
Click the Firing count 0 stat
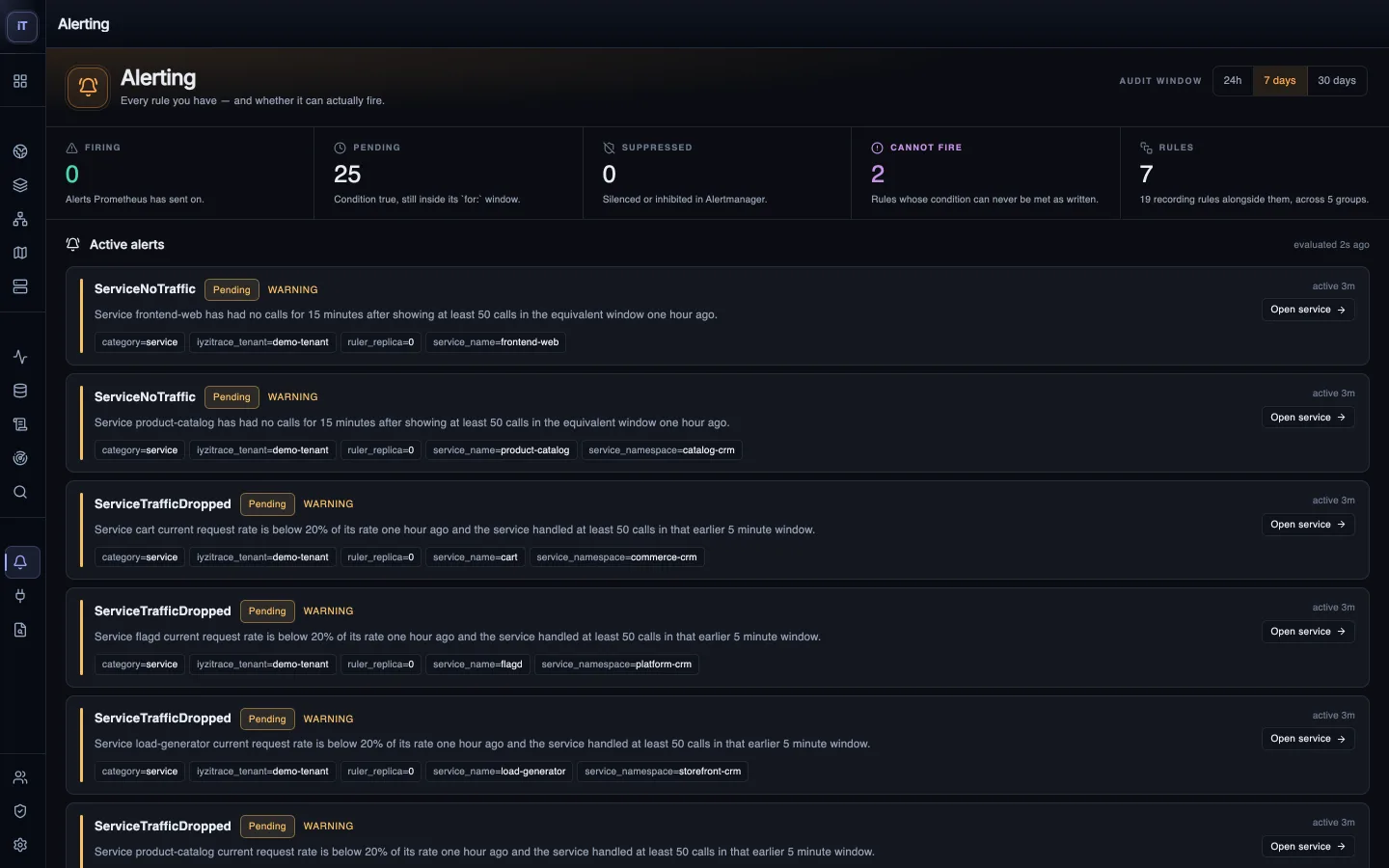click(72, 175)
